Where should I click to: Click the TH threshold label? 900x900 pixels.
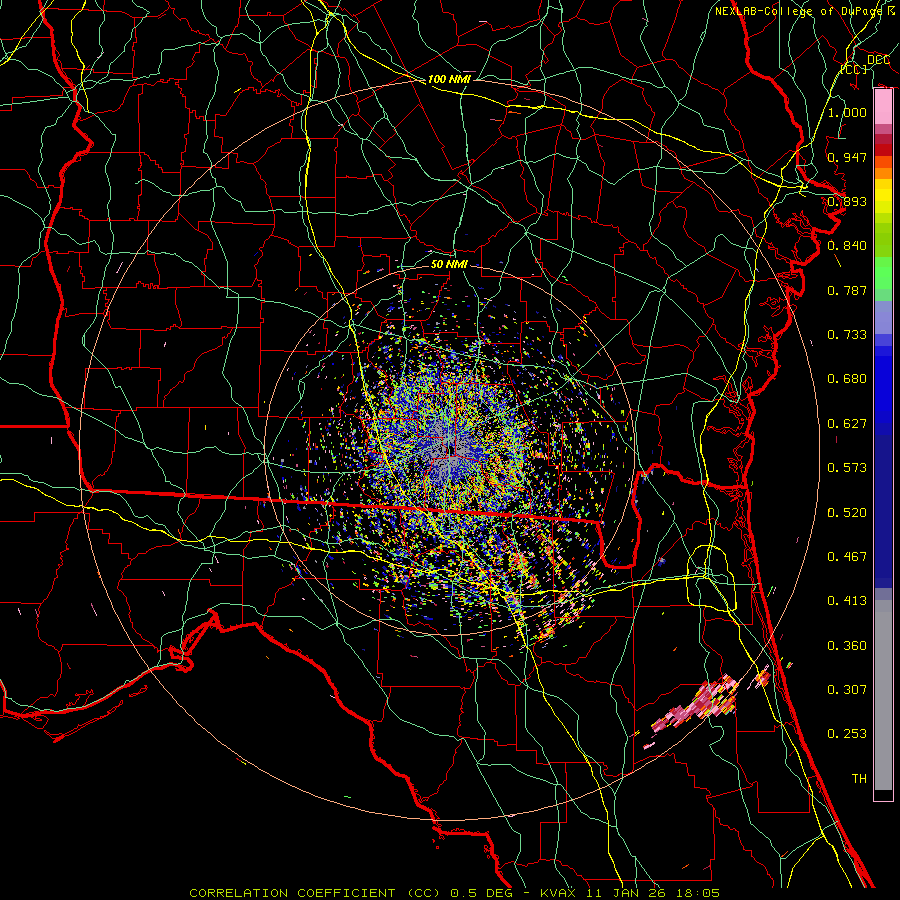click(859, 779)
